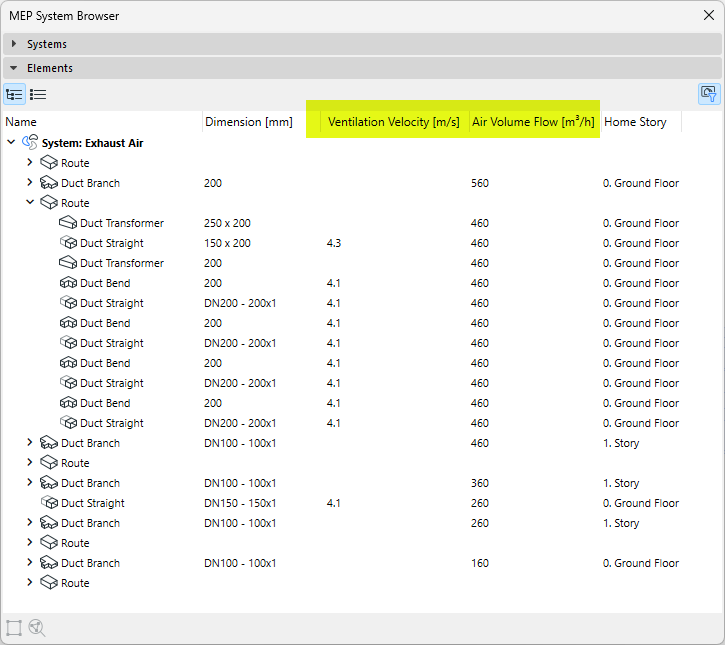The height and width of the screenshot is (645, 725).
Task: Switch to hierarchical tree view icon
Action: click(x=14, y=95)
